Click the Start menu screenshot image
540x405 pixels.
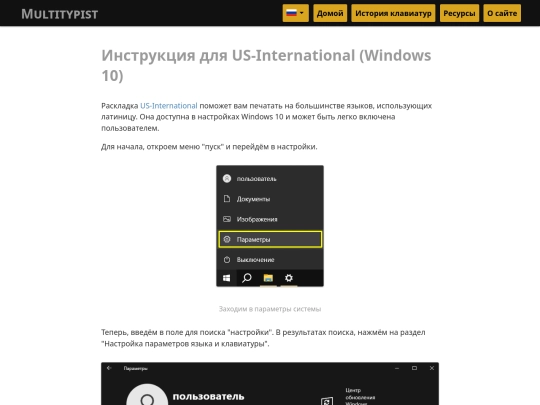click(270, 226)
